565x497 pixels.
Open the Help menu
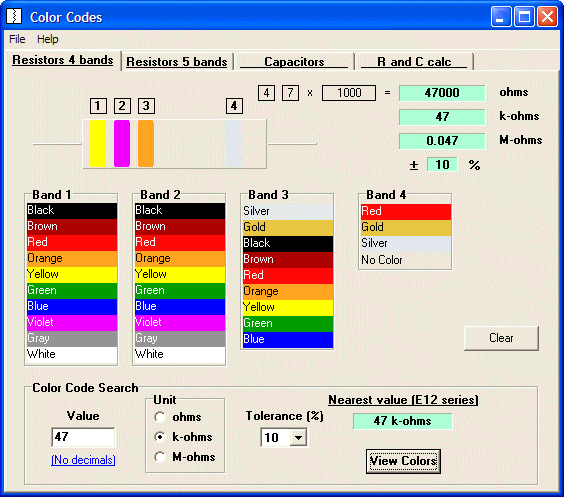pyautogui.click(x=48, y=39)
